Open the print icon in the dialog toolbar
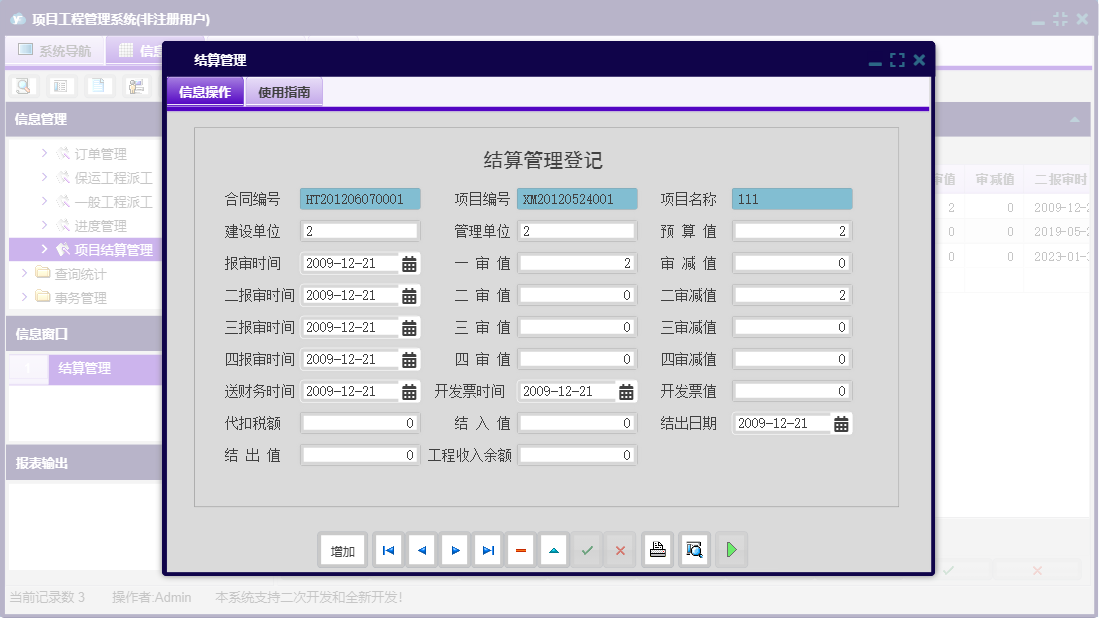Viewport: 1099px width, 618px height. [x=657, y=549]
